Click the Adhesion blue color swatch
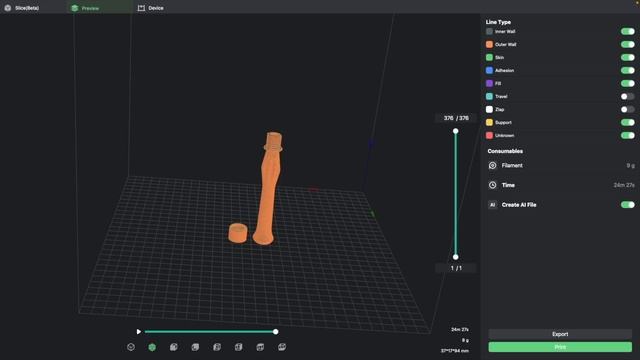This screenshot has height=360, width=640. [x=489, y=70]
